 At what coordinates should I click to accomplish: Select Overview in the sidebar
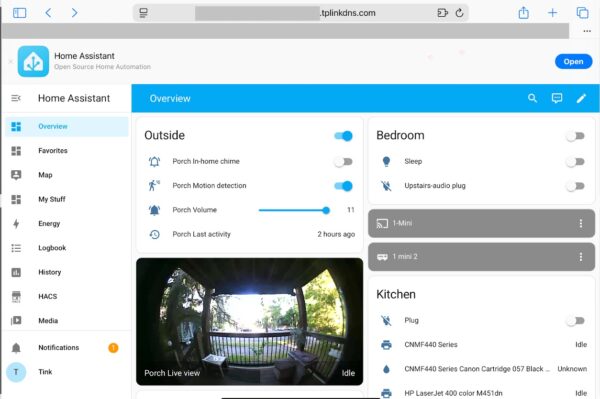67,127
